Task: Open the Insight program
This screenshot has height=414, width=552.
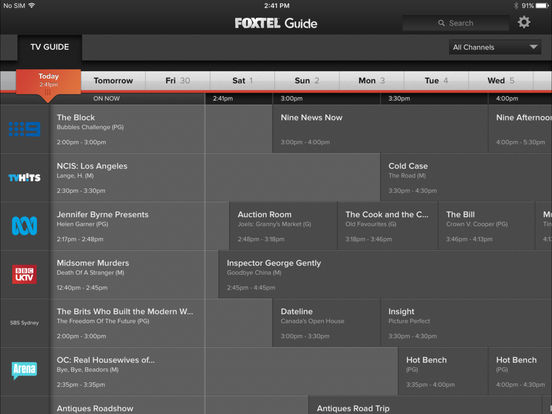Action: [466, 323]
